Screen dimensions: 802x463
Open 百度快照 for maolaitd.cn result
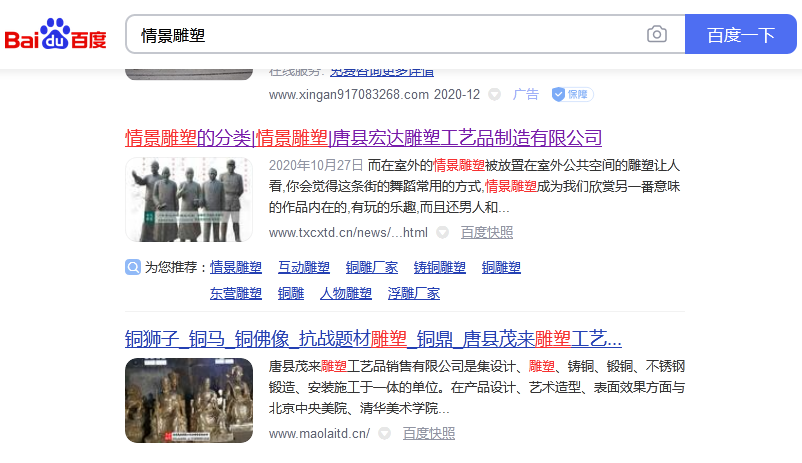pos(429,434)
